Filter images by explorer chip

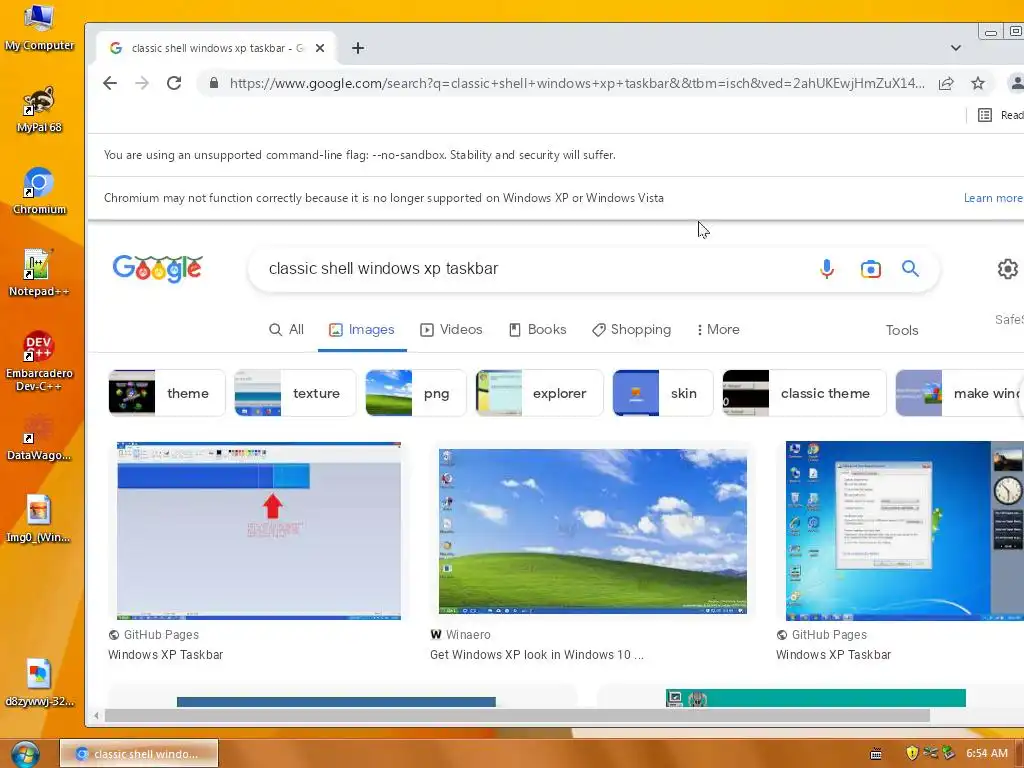pyautogui.click(x=539, y=393)
